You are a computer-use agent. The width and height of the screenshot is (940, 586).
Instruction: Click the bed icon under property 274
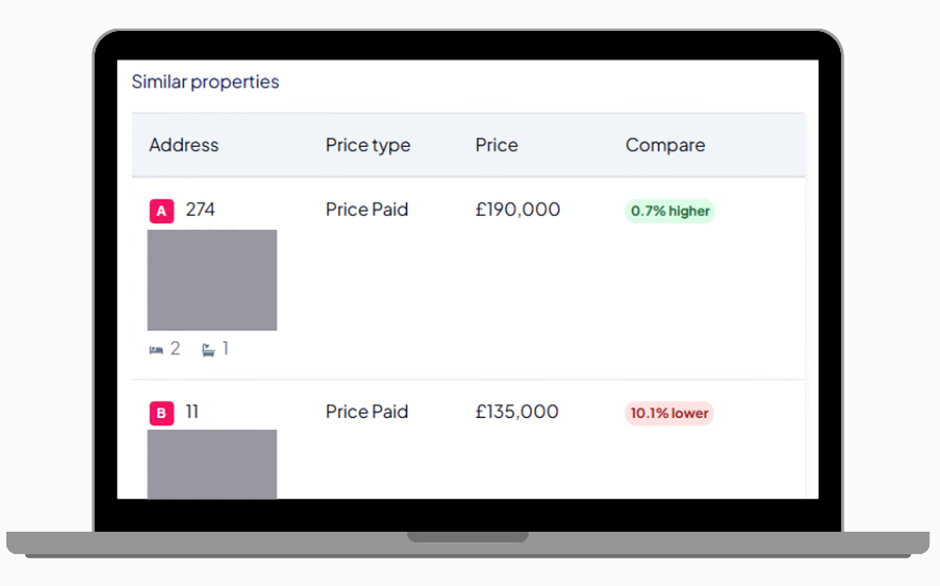156,350
